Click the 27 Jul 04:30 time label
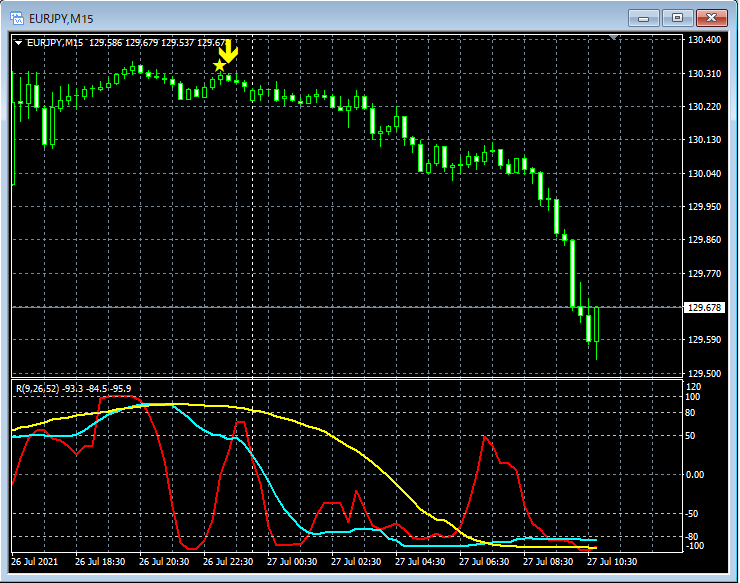 click(420, 562)
